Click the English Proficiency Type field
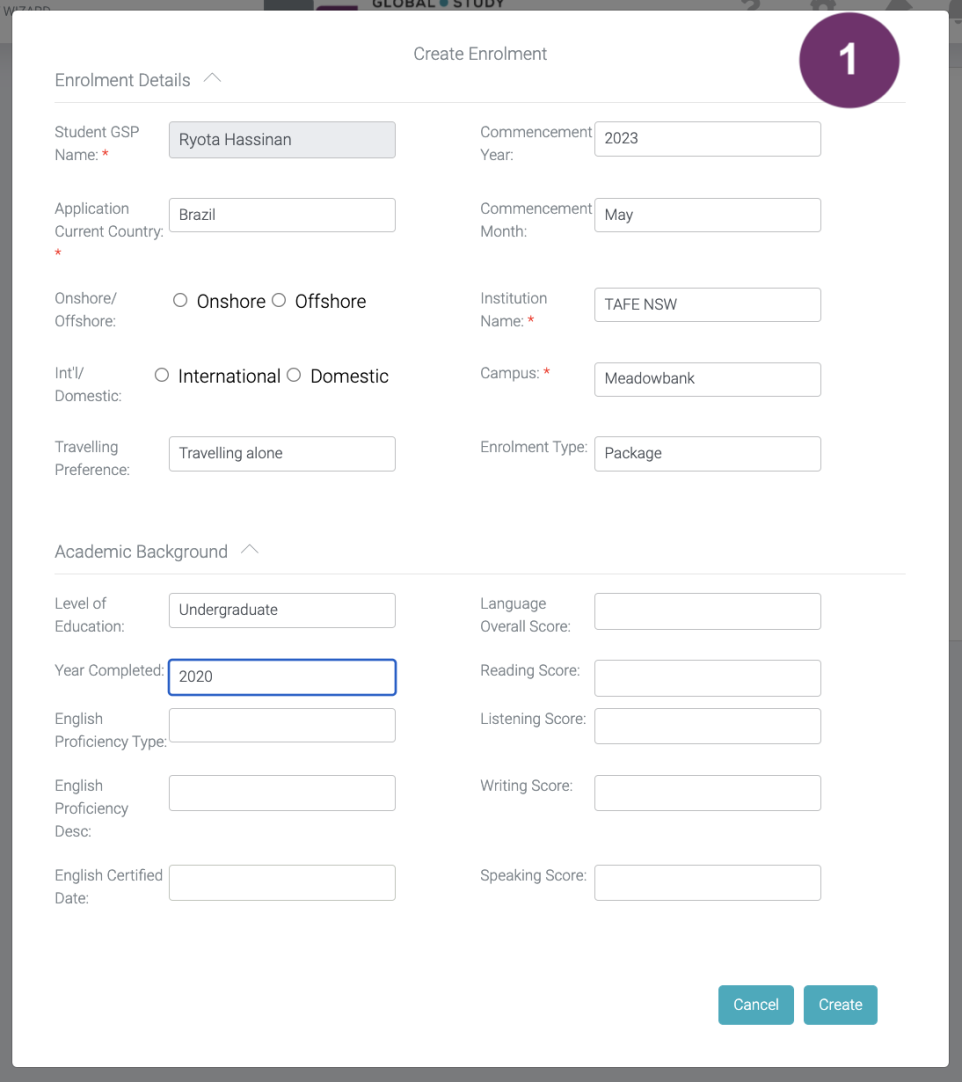Viewport: 962px width, 1082px height. click(x=282, y=725)
